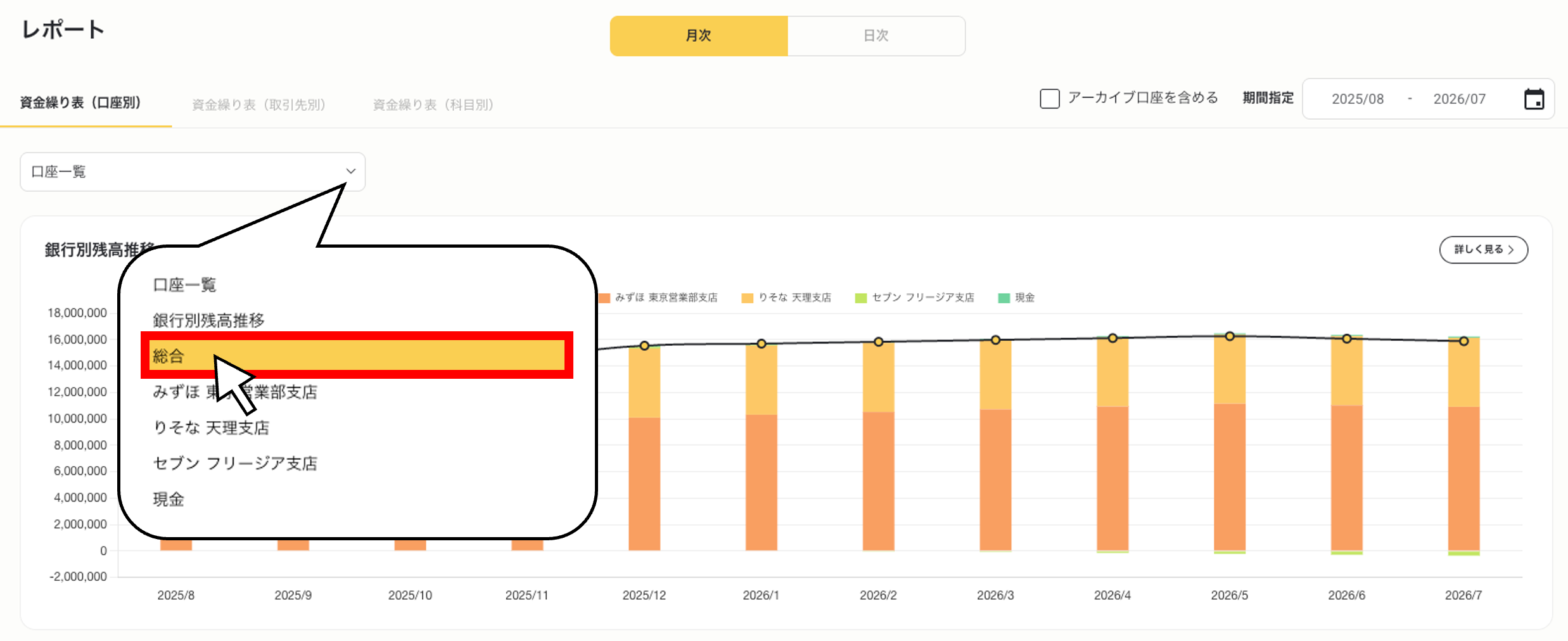This screenshot has height=641, width=1568.
Task: Toggle the 現金 legend green swatch
Action: (x=1004, y=298)
